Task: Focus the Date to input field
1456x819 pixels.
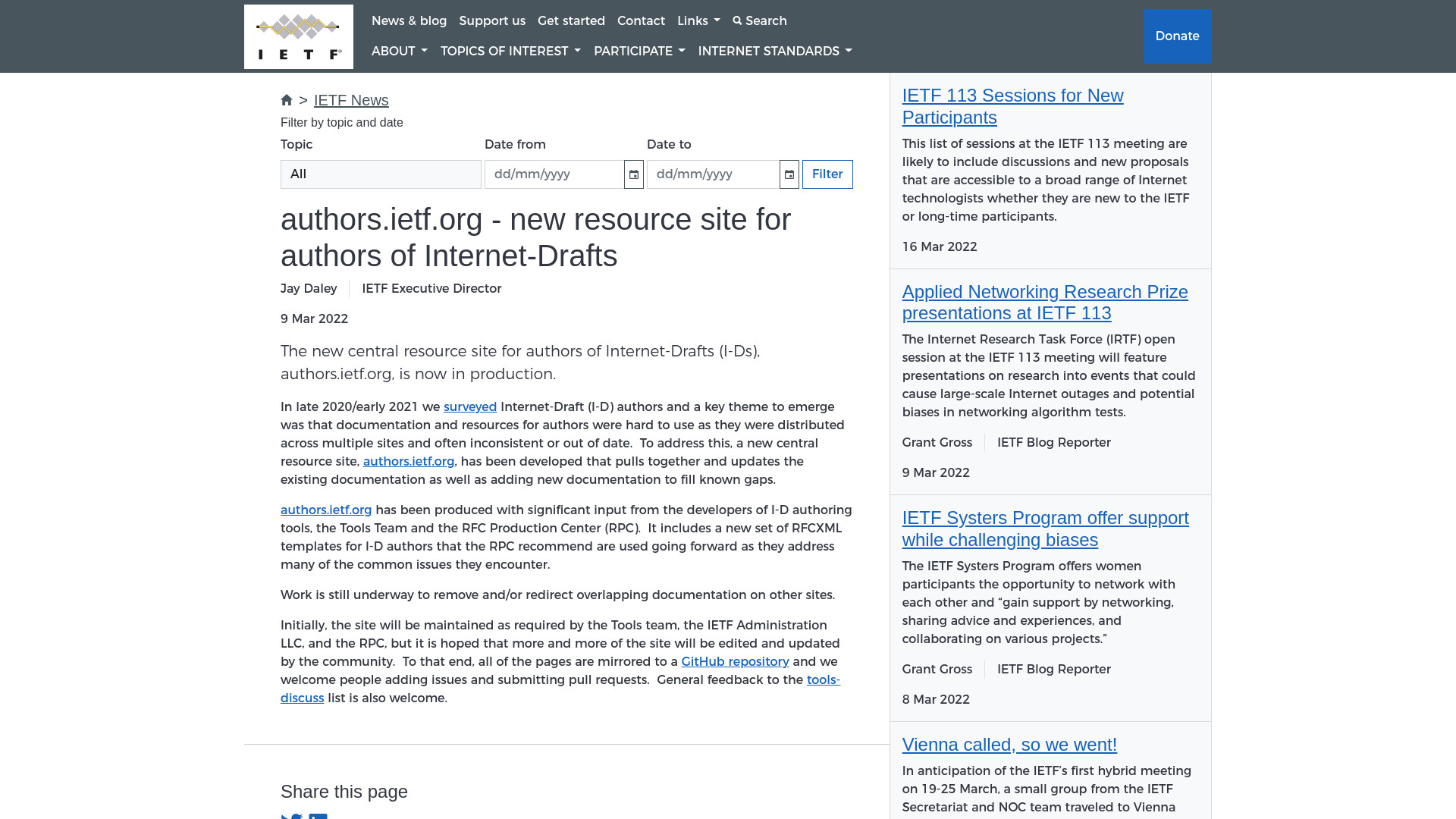Action: (713, 174)
